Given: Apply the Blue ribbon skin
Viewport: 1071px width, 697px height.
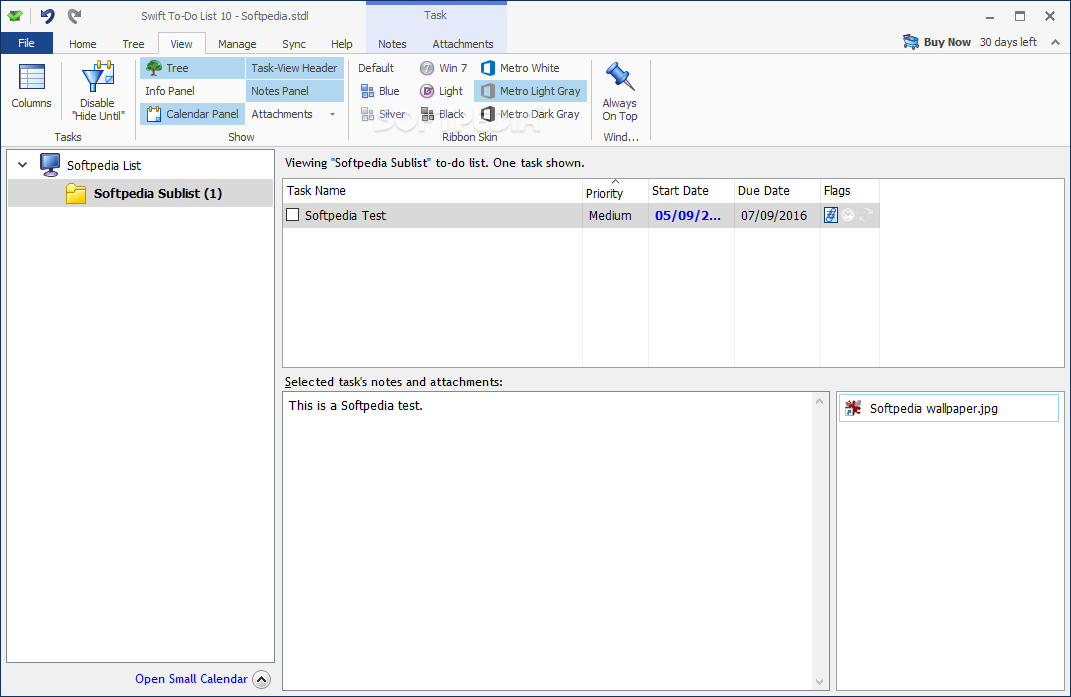Looking at the screenshot, I should pos(380,91).
